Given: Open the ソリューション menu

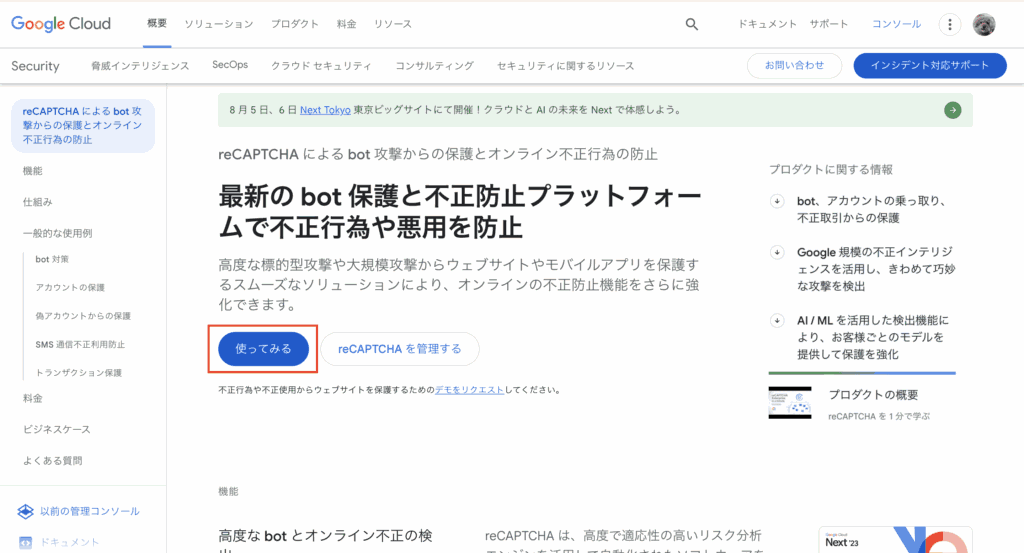Looking at the screenshot, I should coord(218,24).
